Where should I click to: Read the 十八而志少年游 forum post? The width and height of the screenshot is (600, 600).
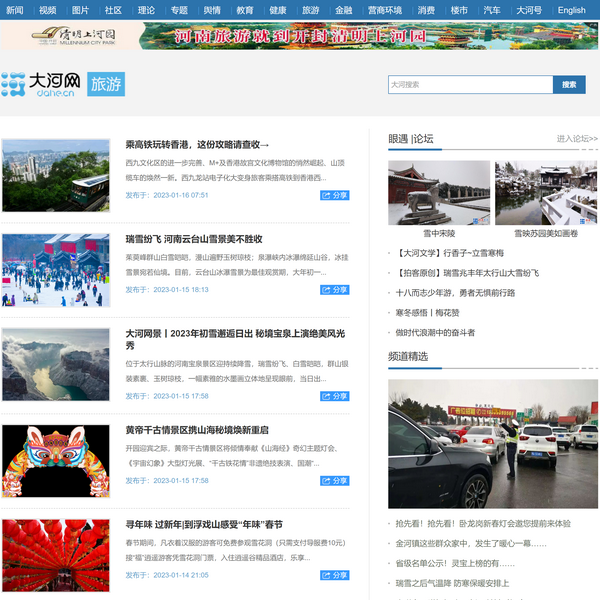441,293
